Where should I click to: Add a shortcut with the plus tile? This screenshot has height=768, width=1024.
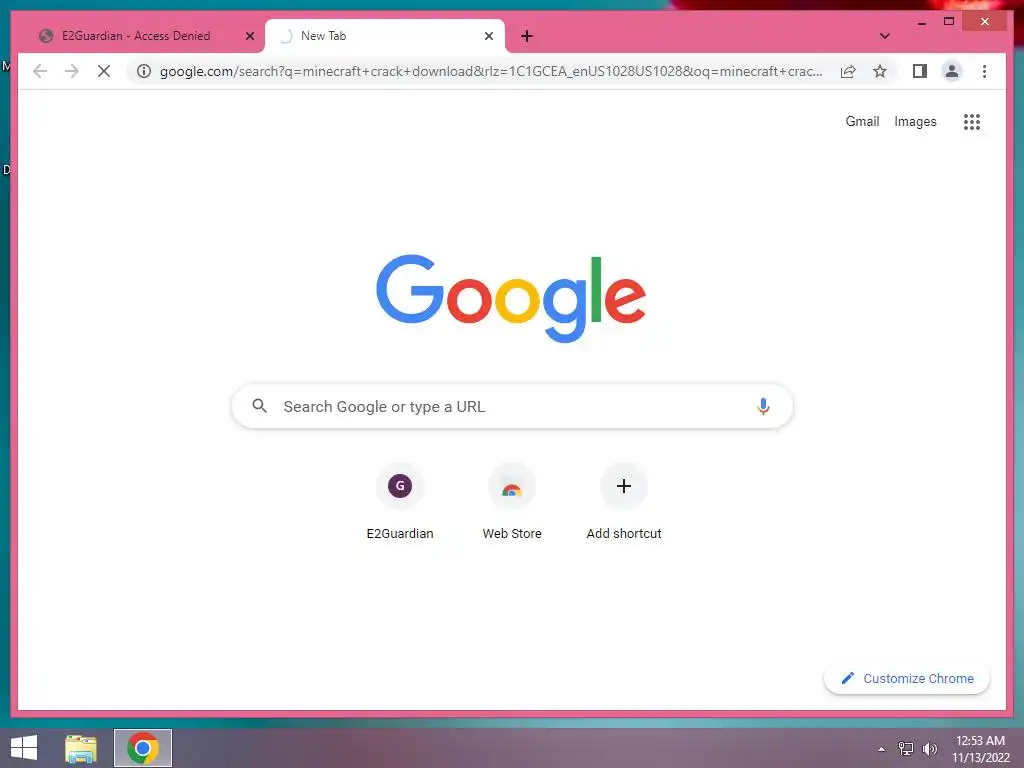pyautogui.click(x=624, y=502)
